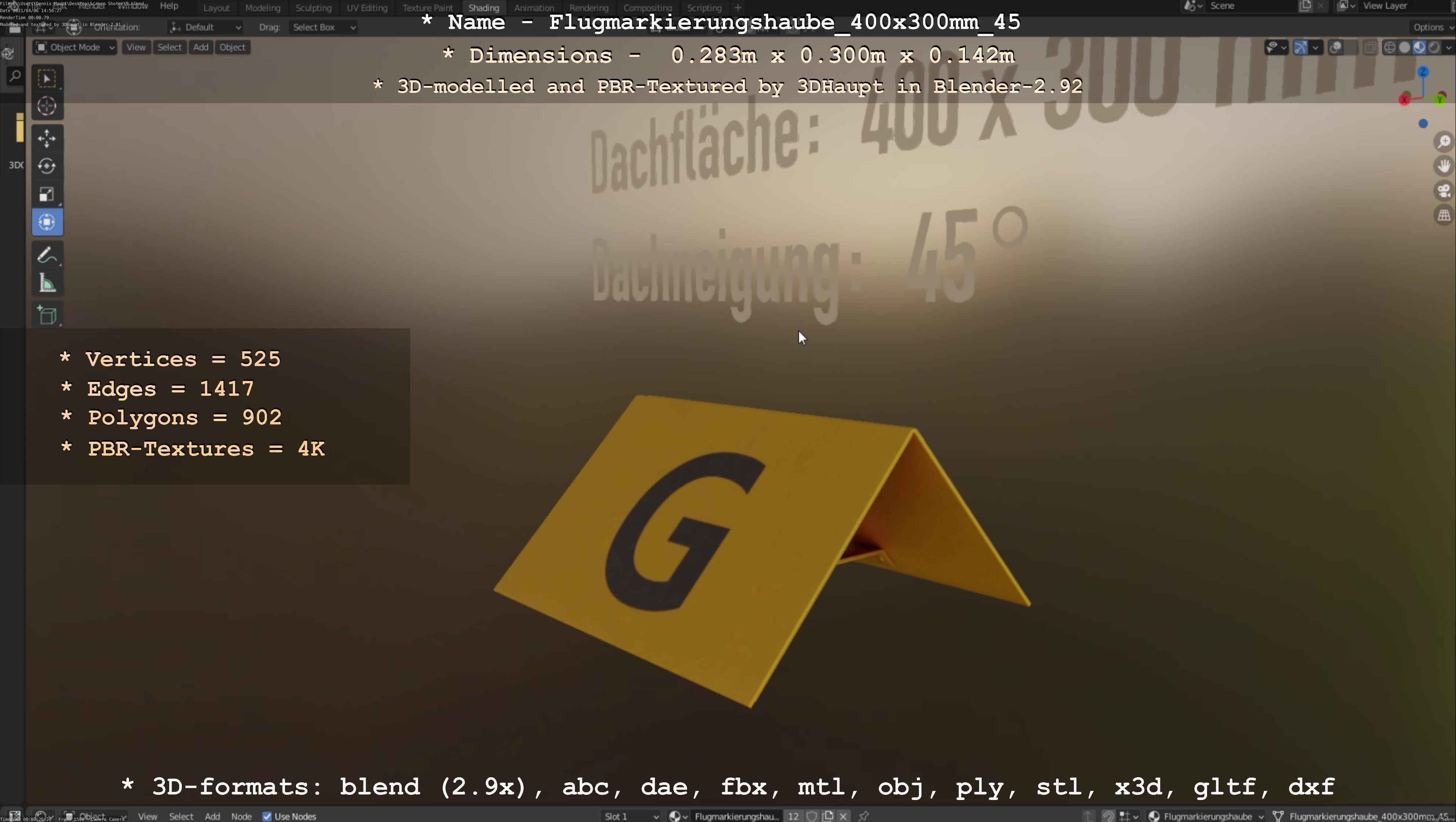This screenshot has height=822, width=1456.
Task: Toggle the Use Nodes checkbox
Action: coord(267,816)
